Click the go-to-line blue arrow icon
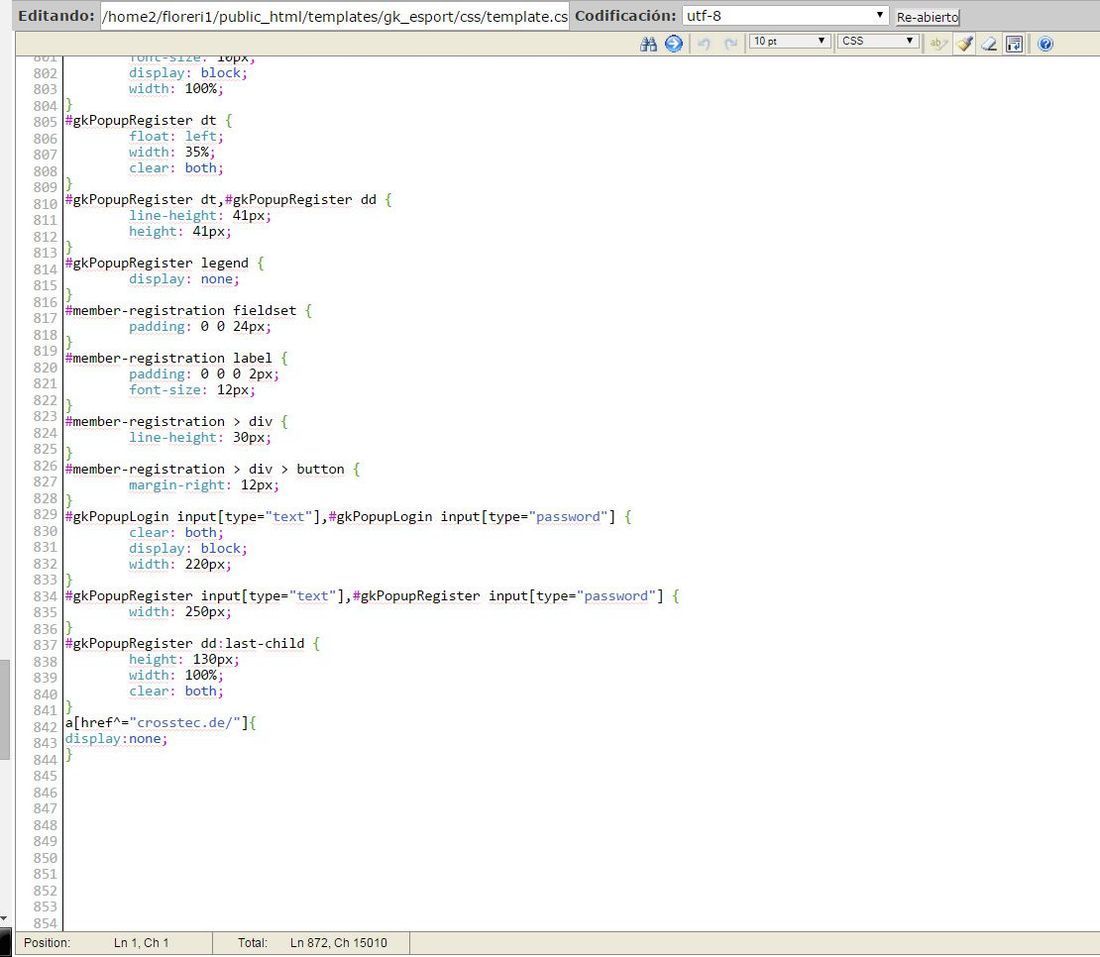 673,44
